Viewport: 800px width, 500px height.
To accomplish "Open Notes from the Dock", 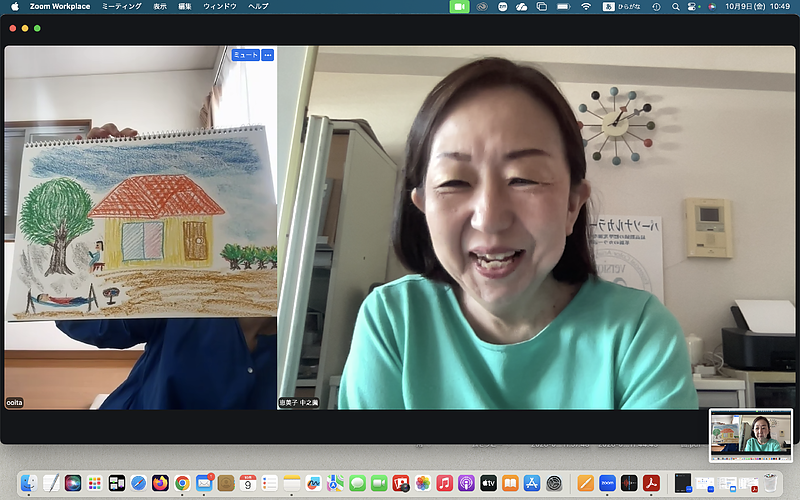I will pos(292,483).
